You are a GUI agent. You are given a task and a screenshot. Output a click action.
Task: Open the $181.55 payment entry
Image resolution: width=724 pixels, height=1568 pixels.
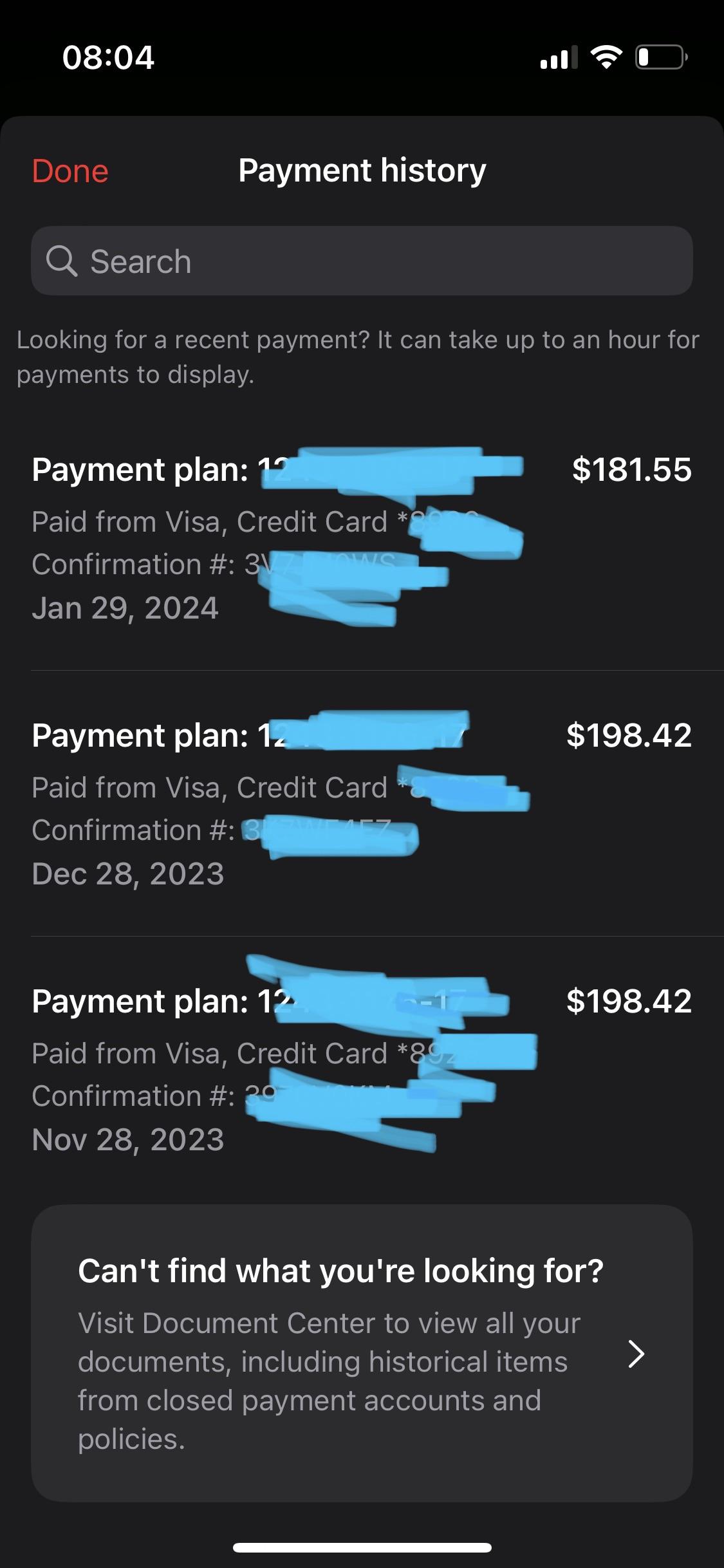631,469
